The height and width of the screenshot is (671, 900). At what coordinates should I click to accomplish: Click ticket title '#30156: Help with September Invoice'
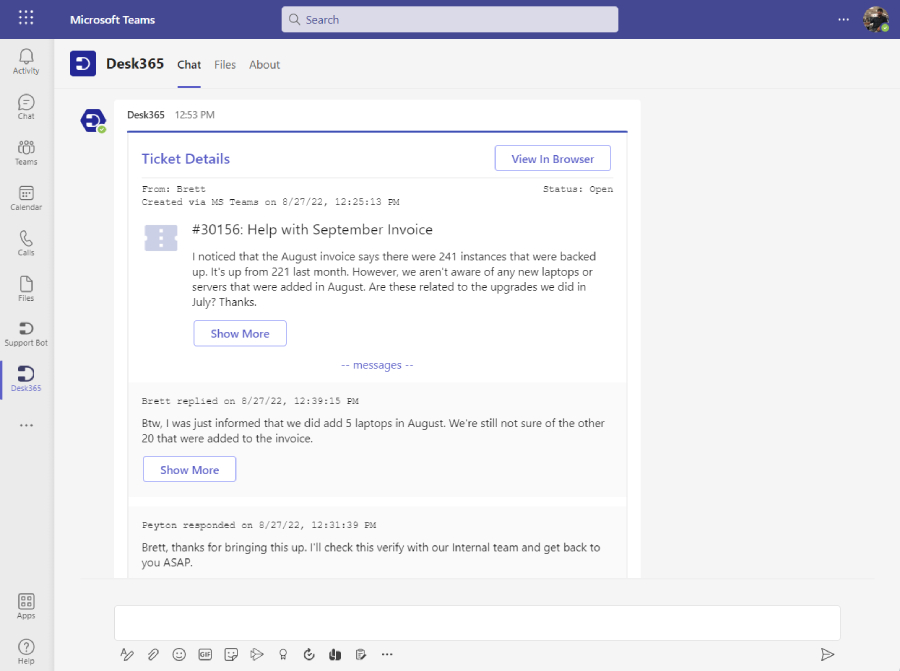pyautogui.click(x=312, y=230)
